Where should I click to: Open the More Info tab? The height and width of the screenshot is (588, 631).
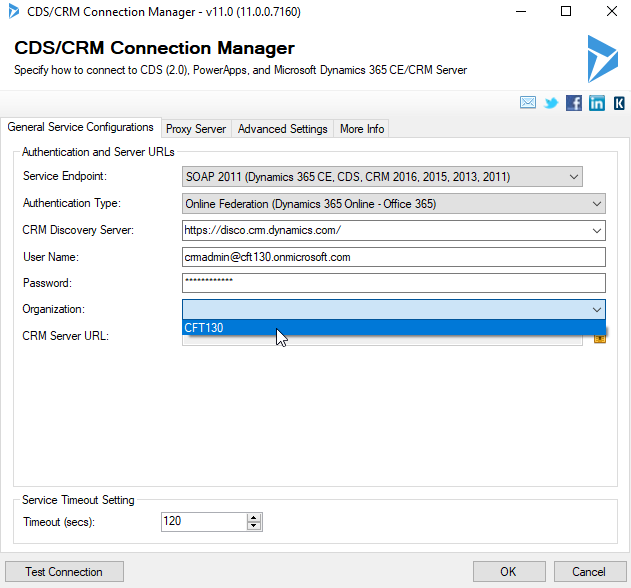[x=362, y=129]
